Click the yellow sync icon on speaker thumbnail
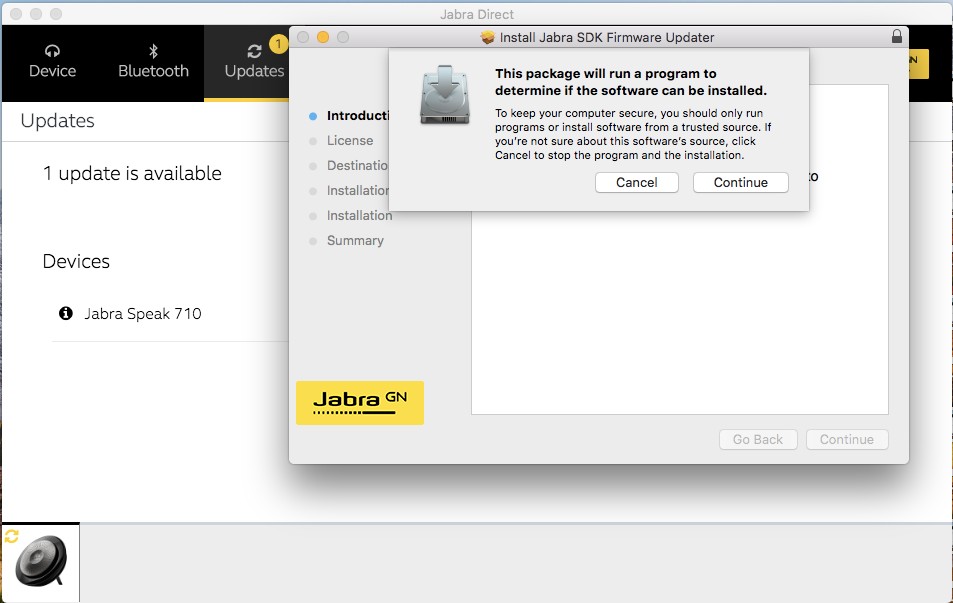Screen dimensions: 953x603 point(12,536)
